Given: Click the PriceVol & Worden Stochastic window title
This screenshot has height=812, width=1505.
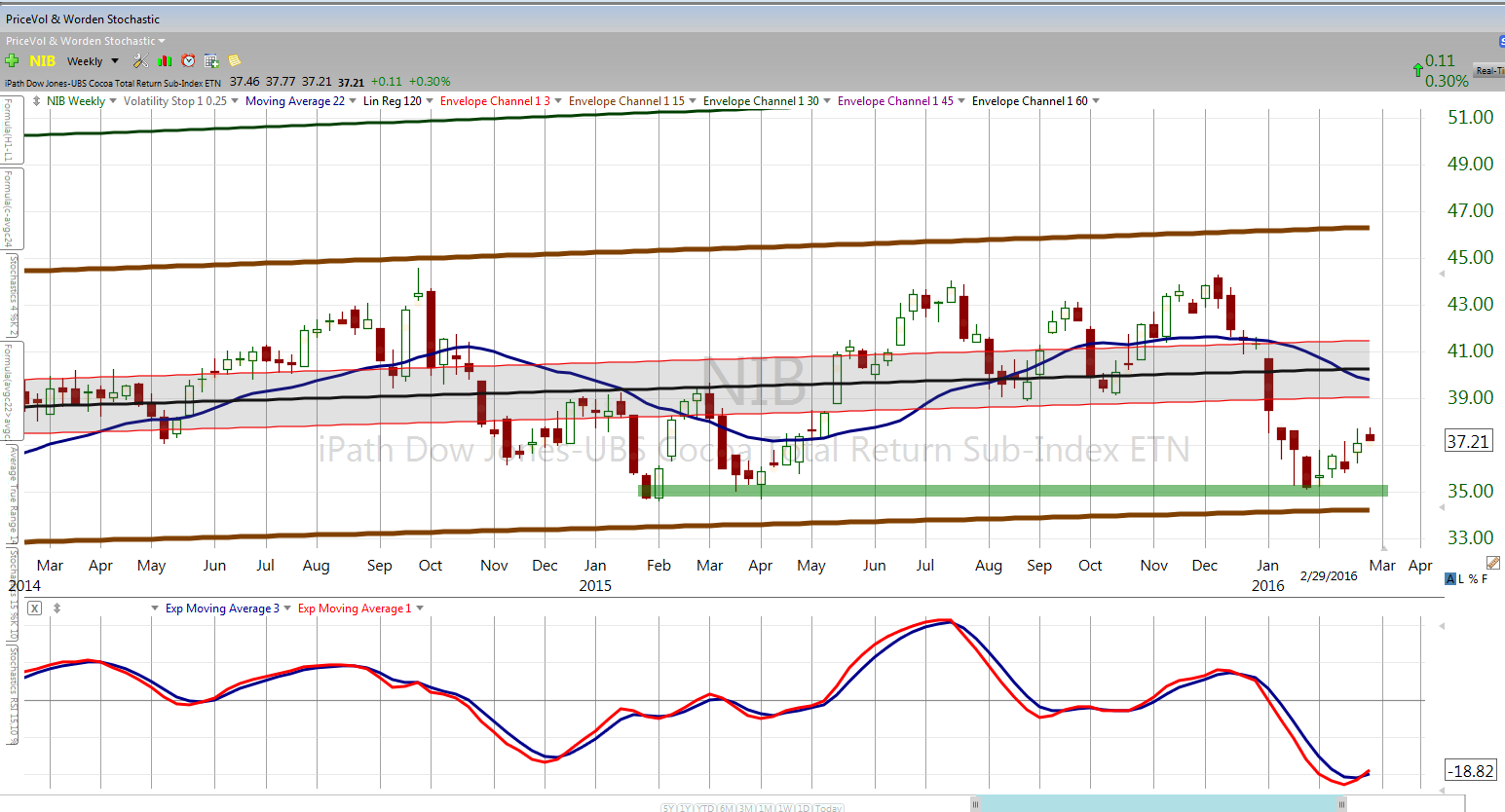Looking at the screenshot, I should click(x=83, y=18).
